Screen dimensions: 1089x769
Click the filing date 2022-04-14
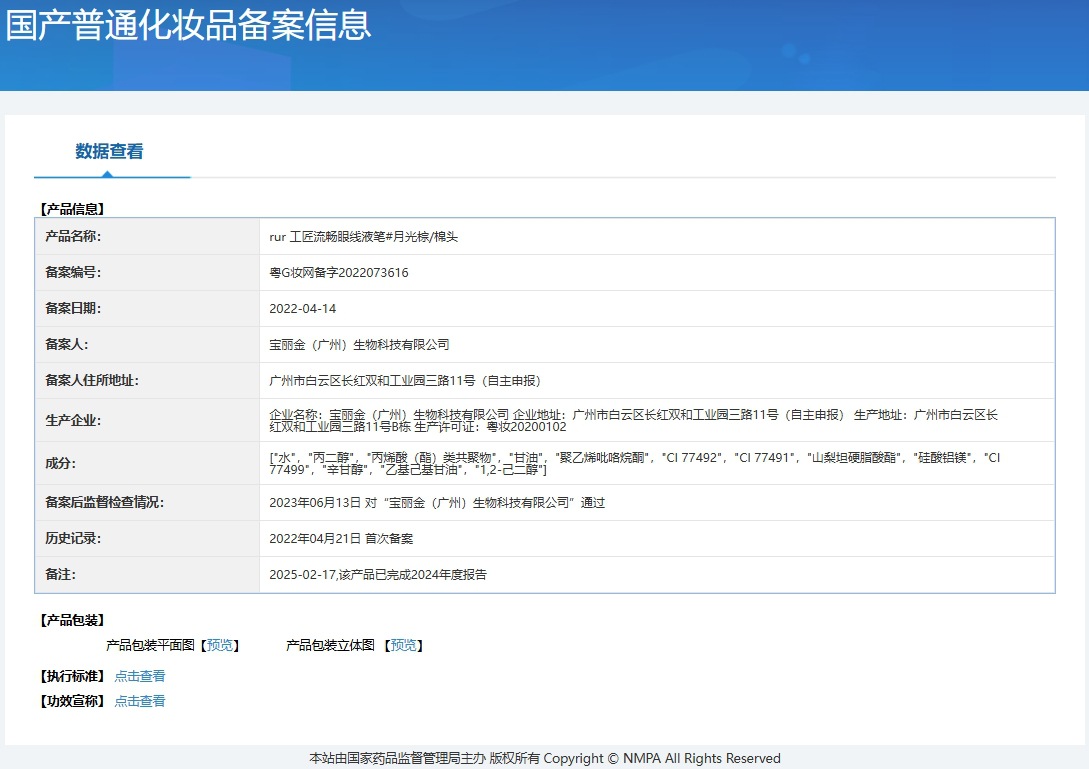(x=303, y=309)
